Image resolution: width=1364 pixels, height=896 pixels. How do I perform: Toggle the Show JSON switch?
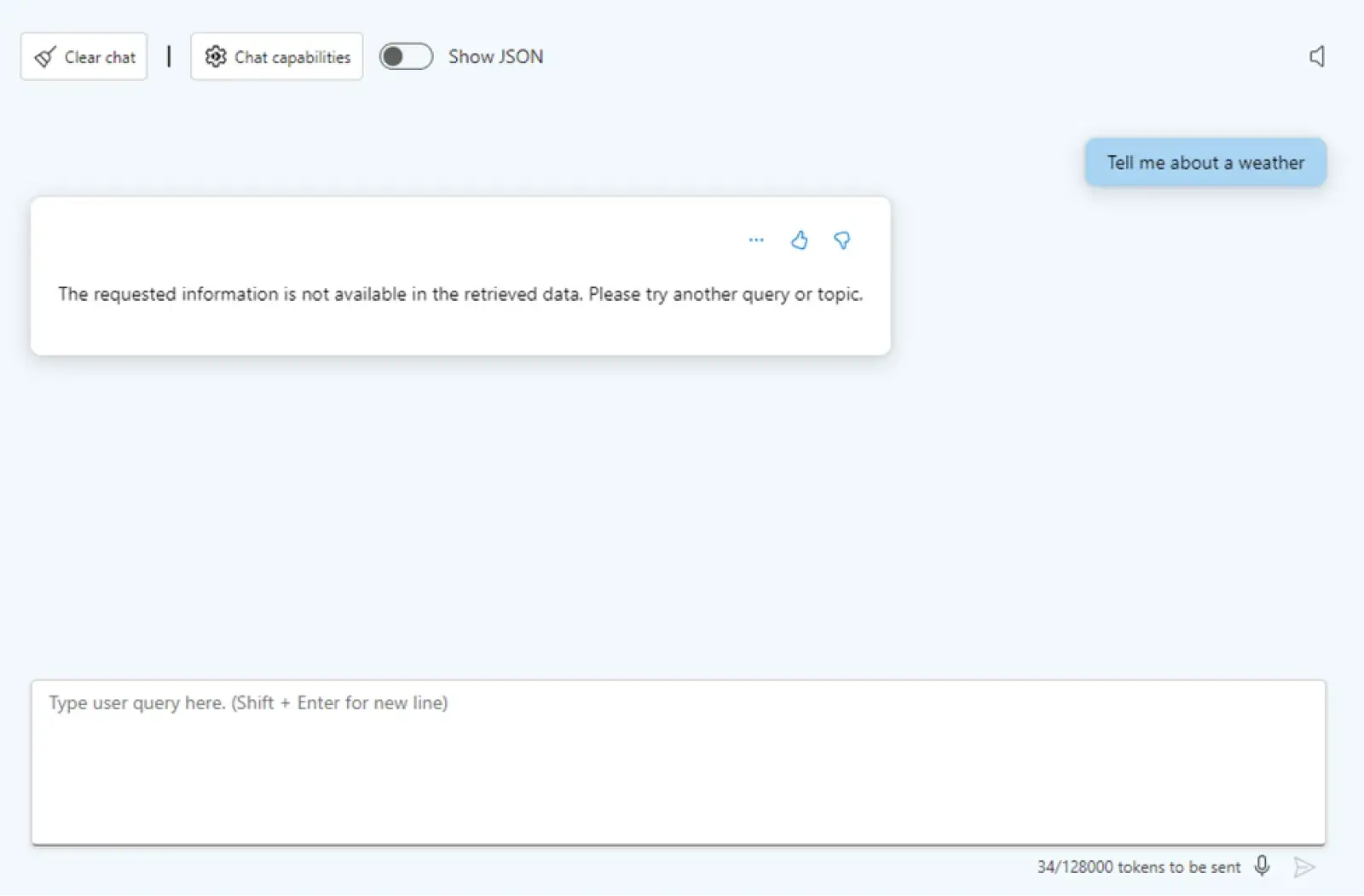[x=406, y=56]
